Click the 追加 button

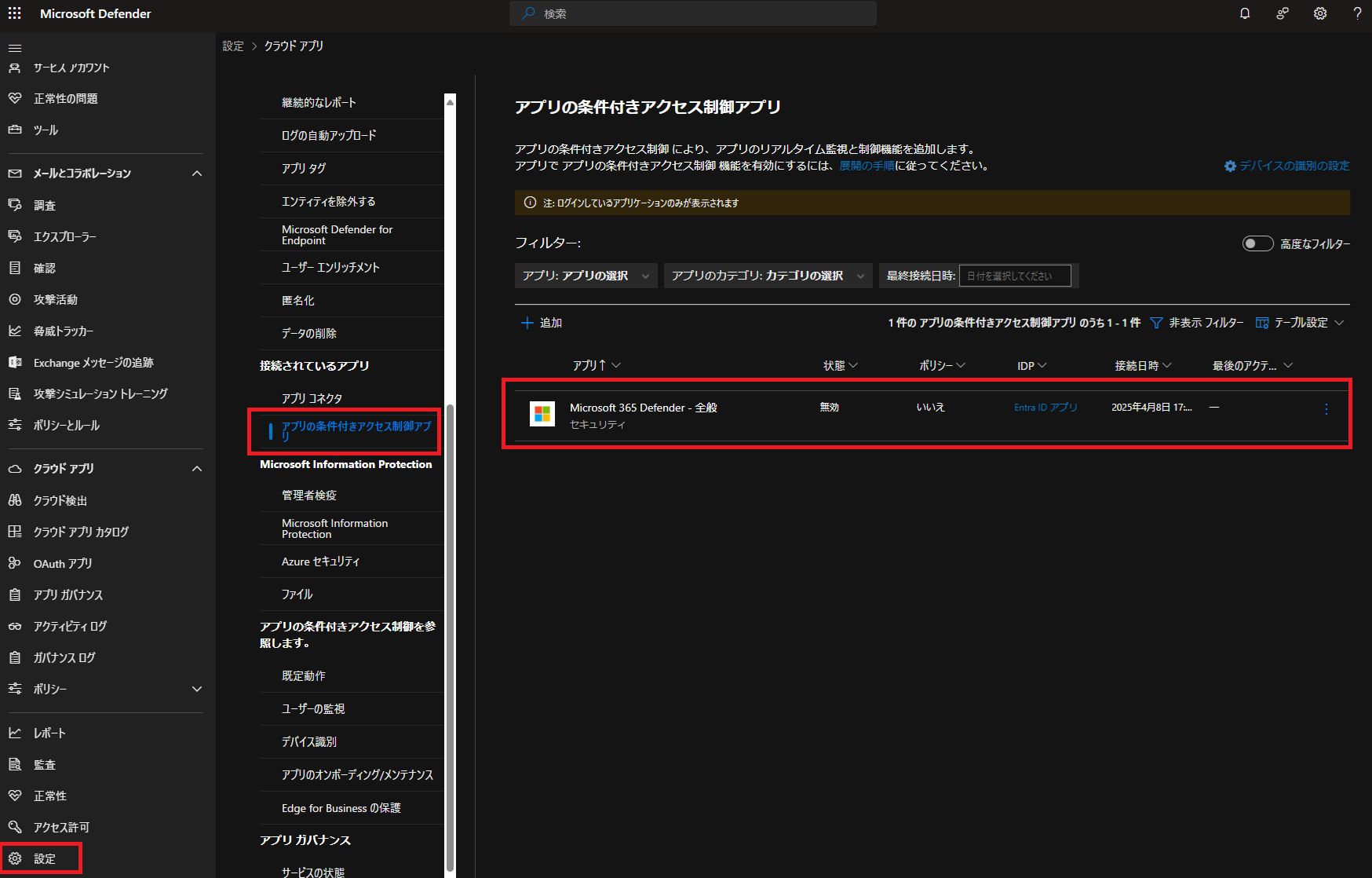point(542,323)
